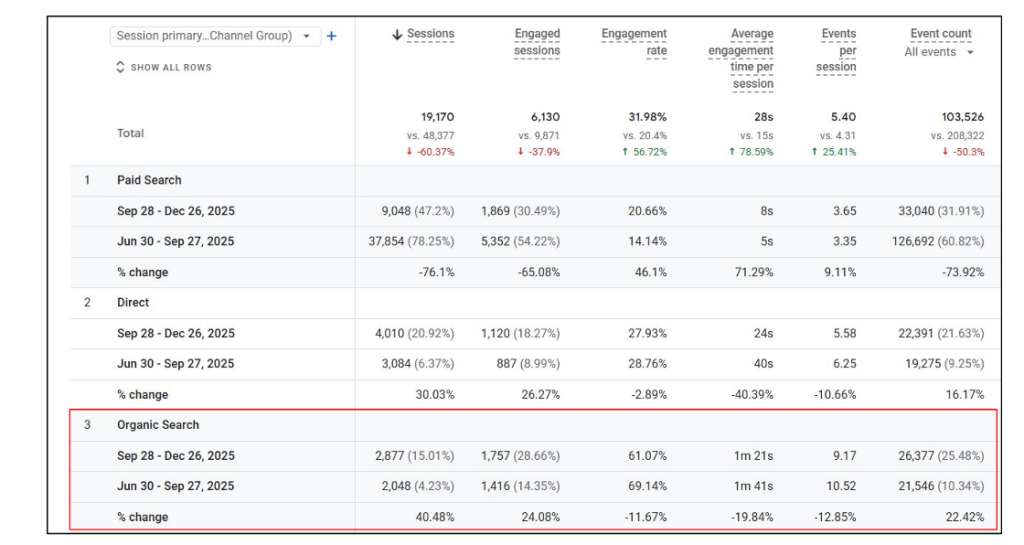
Task: Sort by Engaged sessions column header
Action: pyautogui.click(x=537, y=42)
